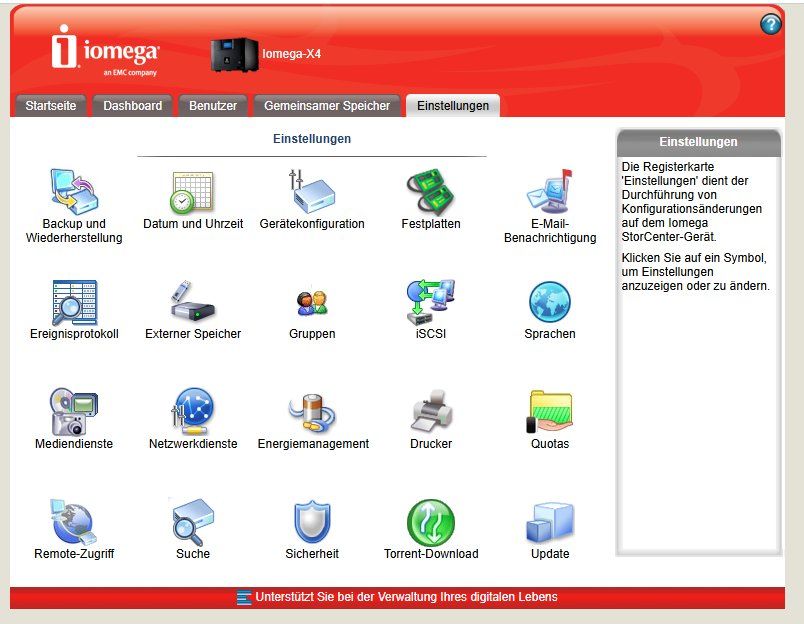Open the Sprachen globe icon
Image resolution: width=804 pixels, height=624 pixels.
pyautogui.click(x=550, y=302)
